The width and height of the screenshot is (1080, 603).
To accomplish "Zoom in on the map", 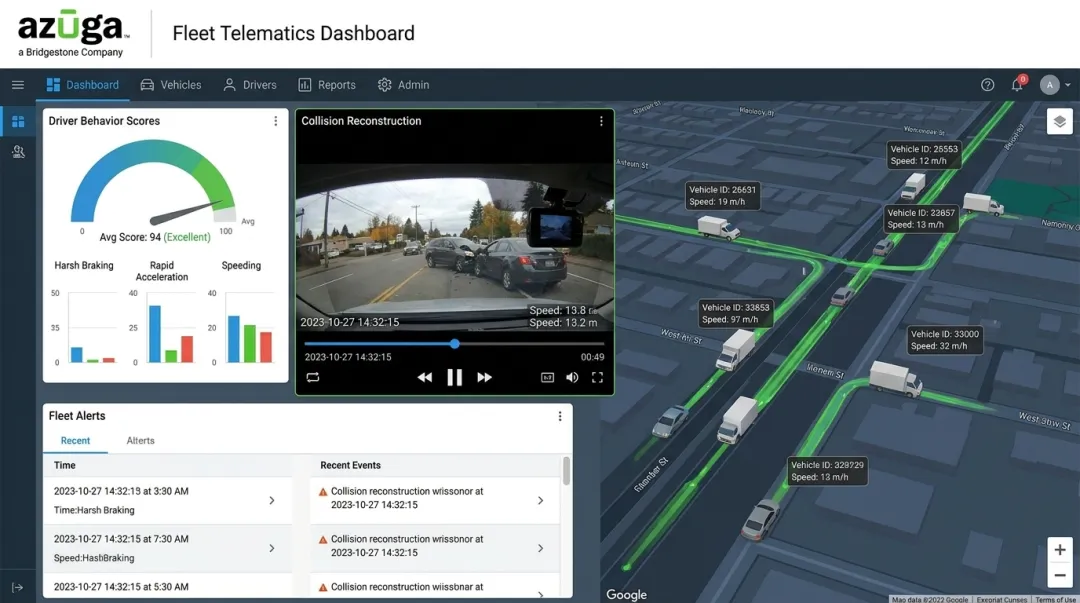I will (x=1059, y=549).
